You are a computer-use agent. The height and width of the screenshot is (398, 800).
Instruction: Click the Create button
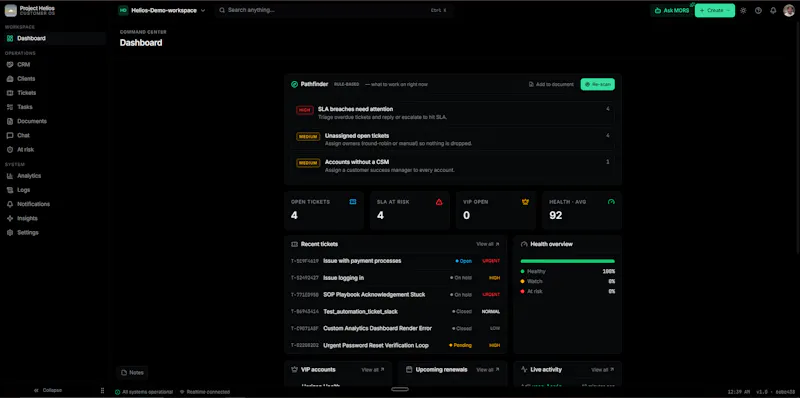(x=715, y=10)
